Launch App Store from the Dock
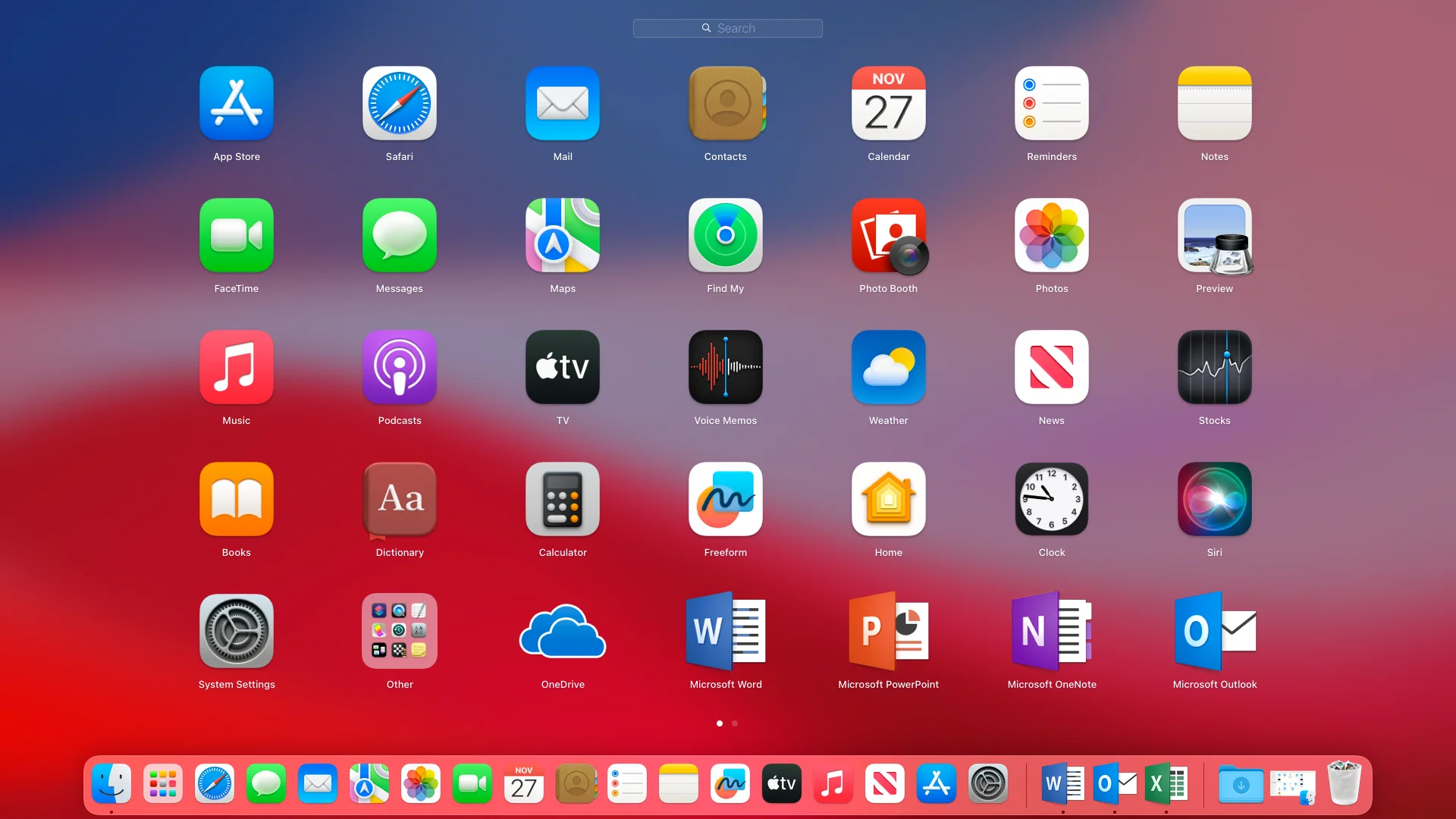Screen dimensions: 1456x819 937,783
